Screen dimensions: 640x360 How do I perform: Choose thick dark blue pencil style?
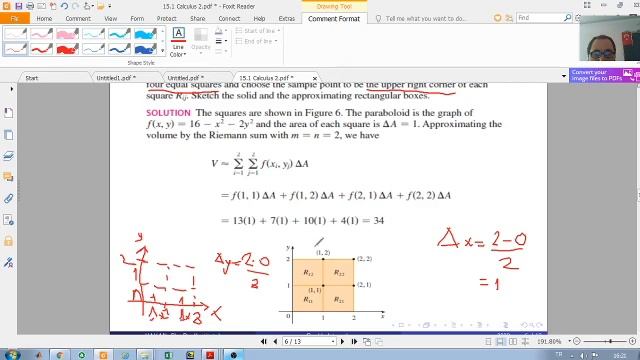tap(145, 49)
